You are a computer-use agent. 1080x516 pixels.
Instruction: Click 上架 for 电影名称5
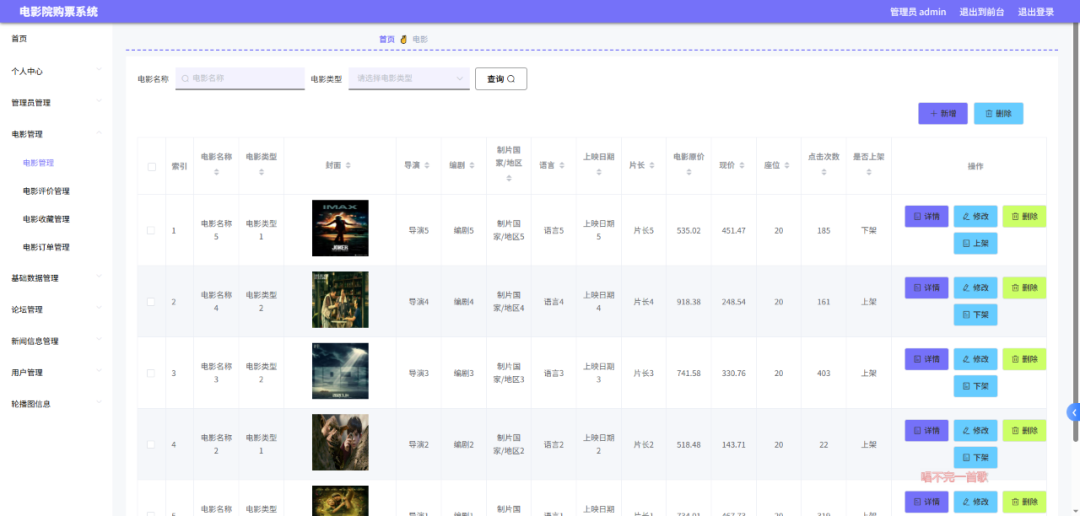pos(975,243)
